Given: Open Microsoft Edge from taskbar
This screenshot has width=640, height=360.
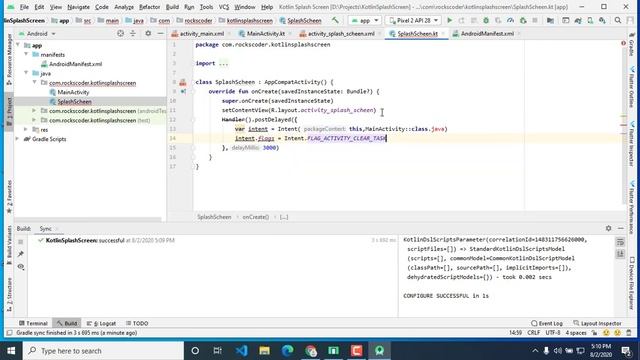Looking at the screenshot, I should pos(287,351).
